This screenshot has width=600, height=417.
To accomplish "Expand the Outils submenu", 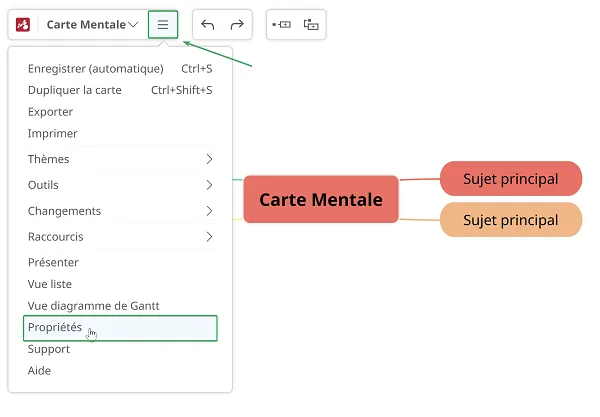I will coord(120,185).
